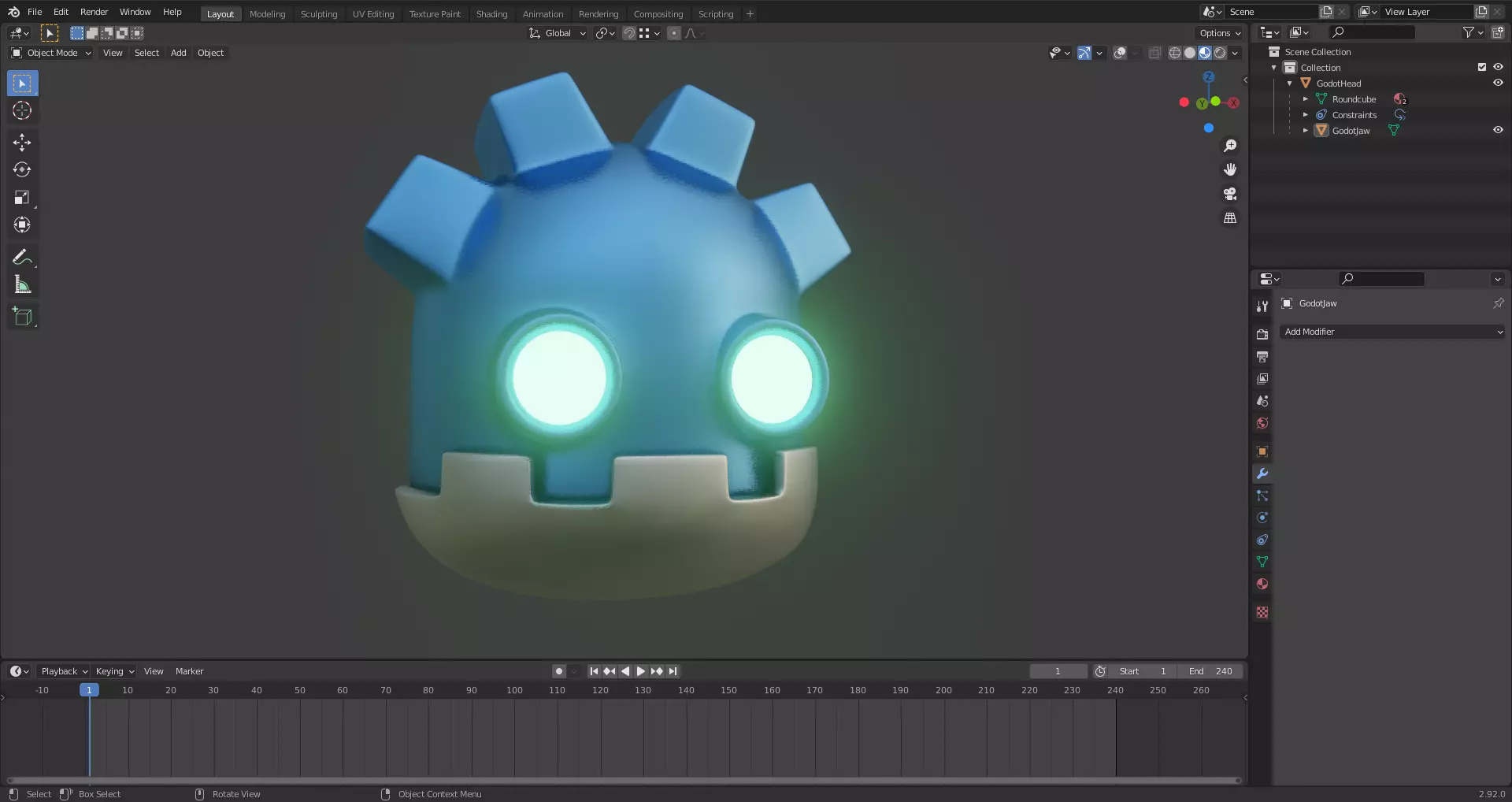
Task: Open the World properties tab
Action: click(x=1262, y=423)
